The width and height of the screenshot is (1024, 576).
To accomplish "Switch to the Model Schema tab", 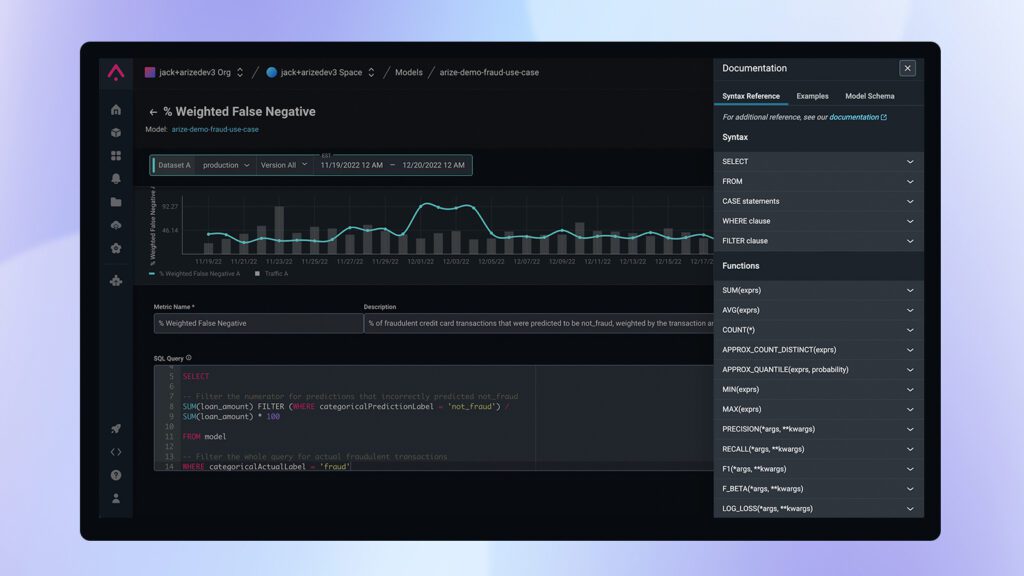I will (869, 96).
